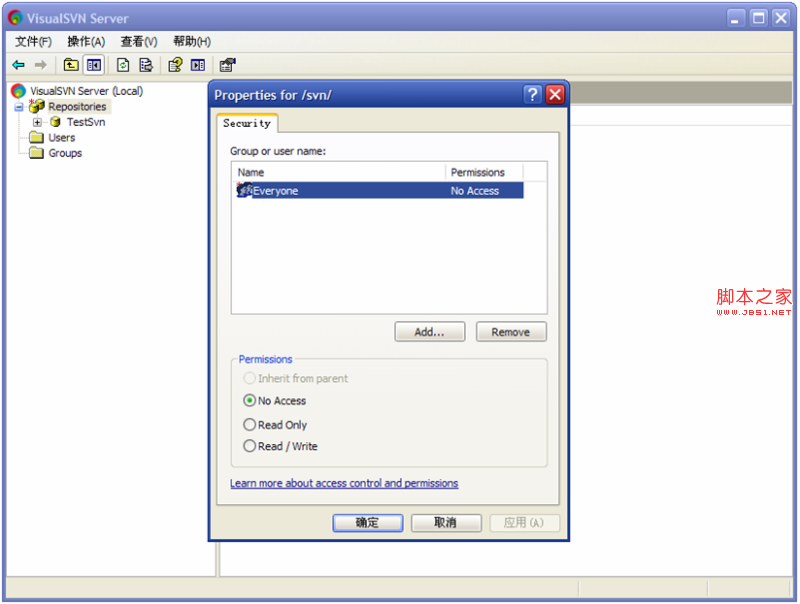The height and width of the screenshot is (604, 800).
Task: Click the Up one level folder icon
Action: [71, 65]
